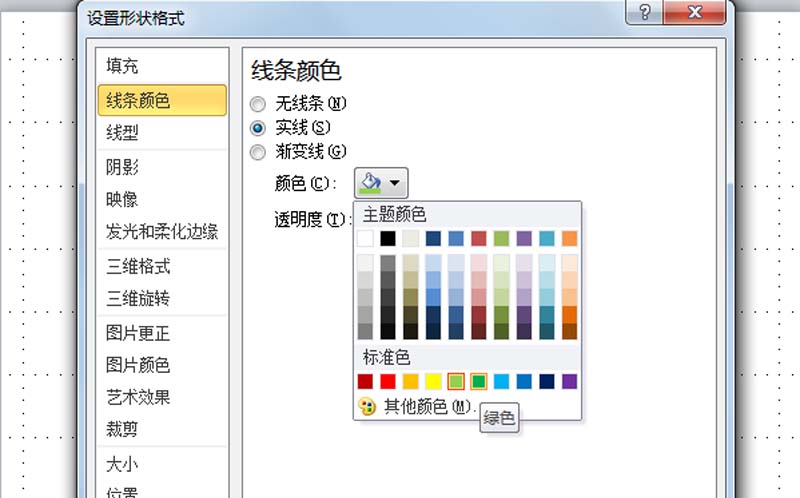Click the help question mark button

(x=644, y=11)
